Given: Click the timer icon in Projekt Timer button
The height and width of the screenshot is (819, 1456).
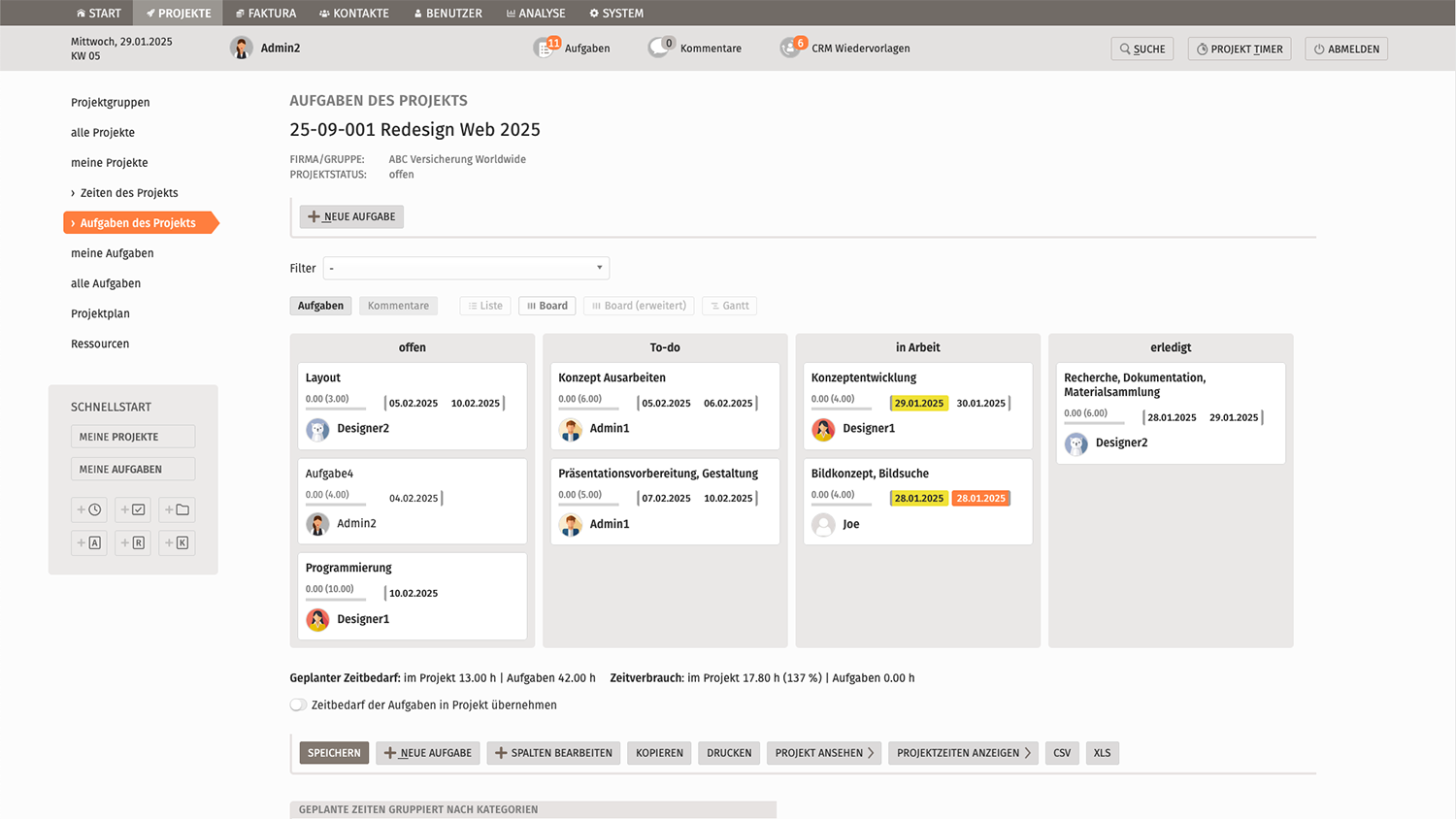Looking at the screenshot, I should click(x=1202, y=49).
